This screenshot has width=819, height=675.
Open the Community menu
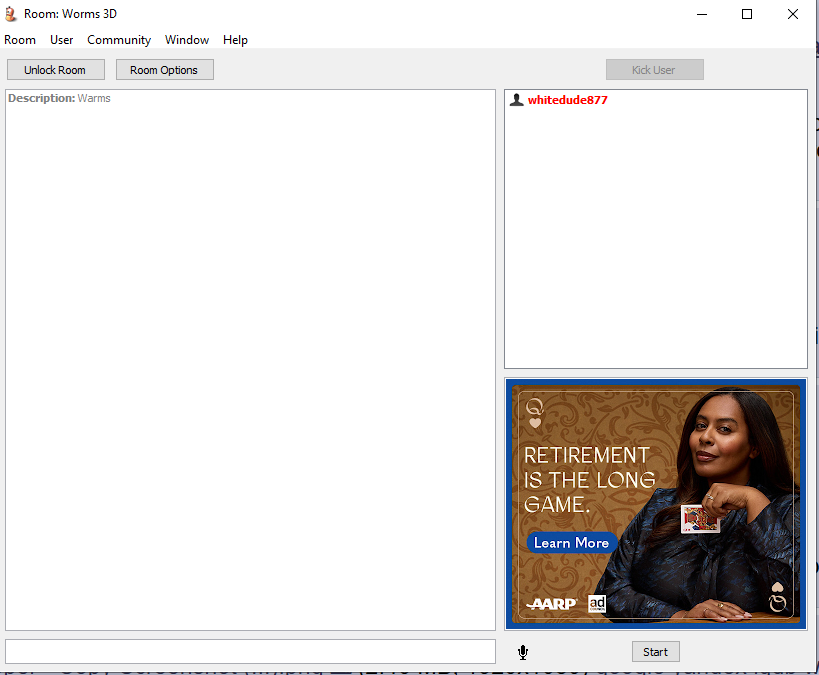click(x=119, y=40)
